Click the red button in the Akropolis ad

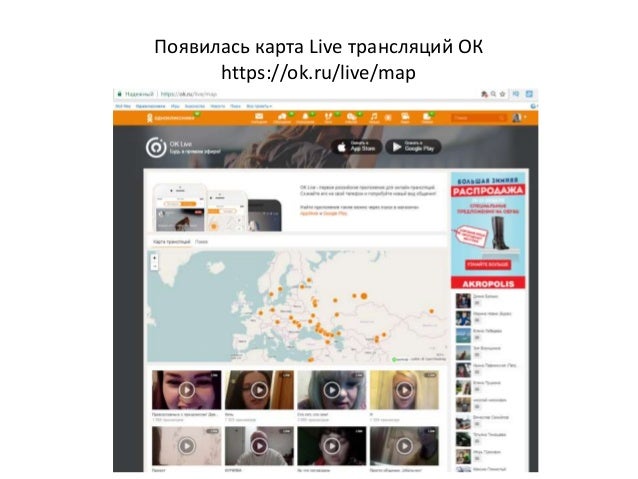click(x=487, y=265)
